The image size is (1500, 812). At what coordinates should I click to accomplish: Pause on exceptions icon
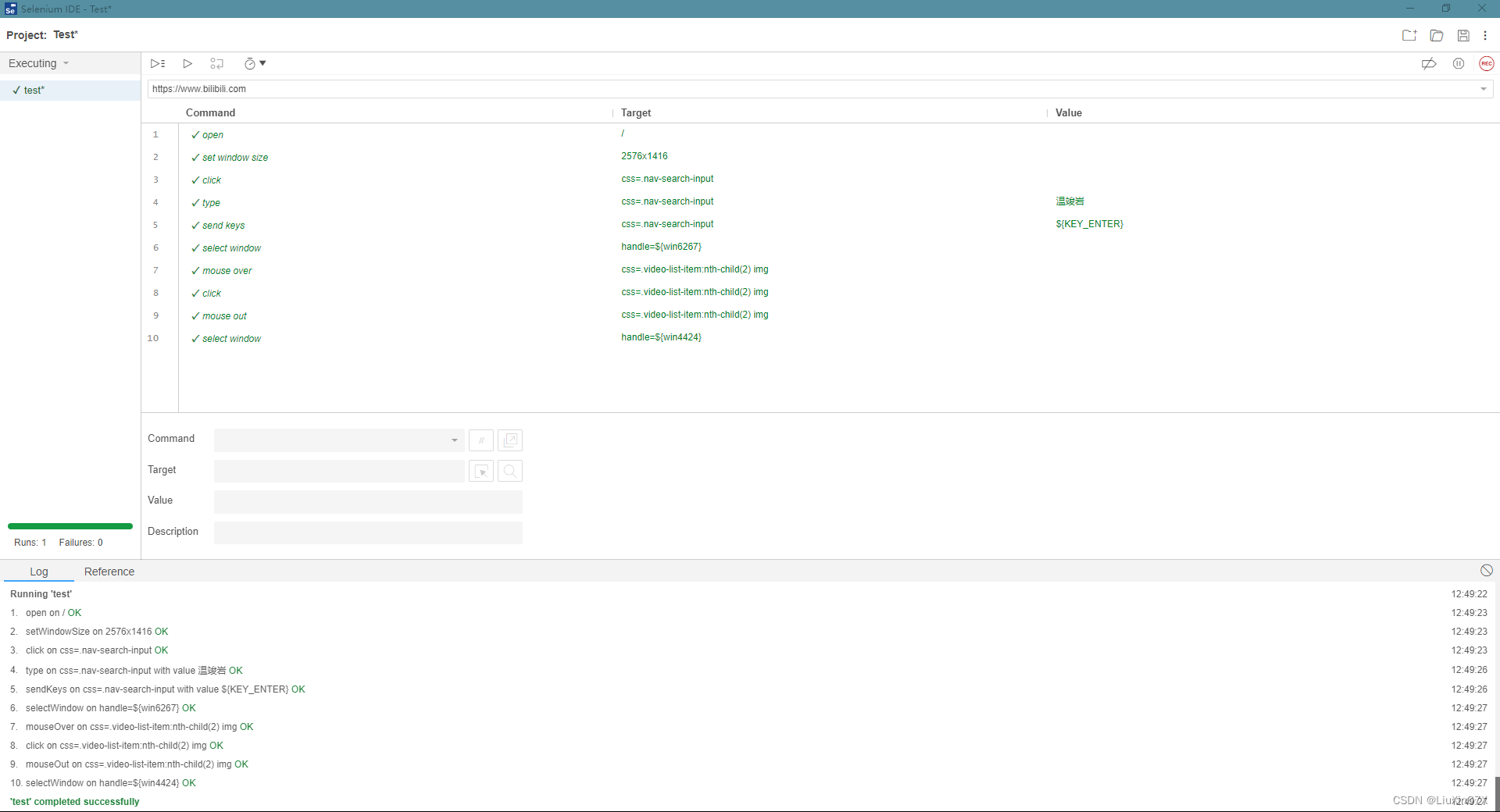1459,63
